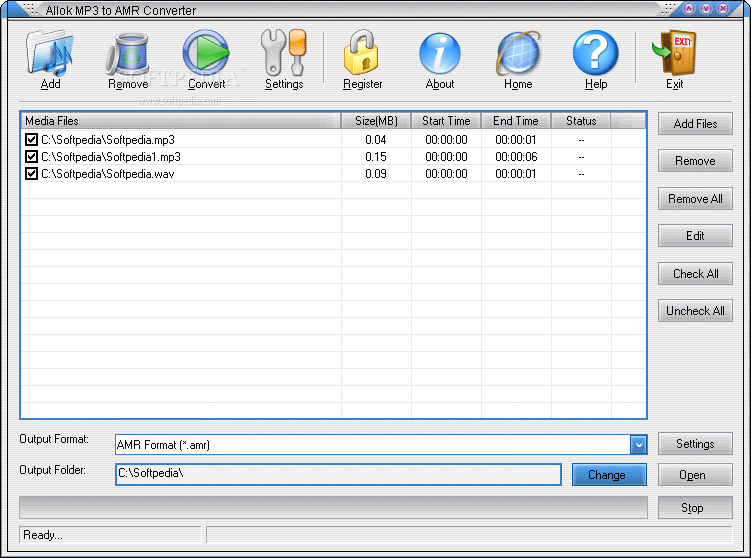The image size is (751, 558).
Task: Click the Remove All button
Action: click(x=695, y=198)
